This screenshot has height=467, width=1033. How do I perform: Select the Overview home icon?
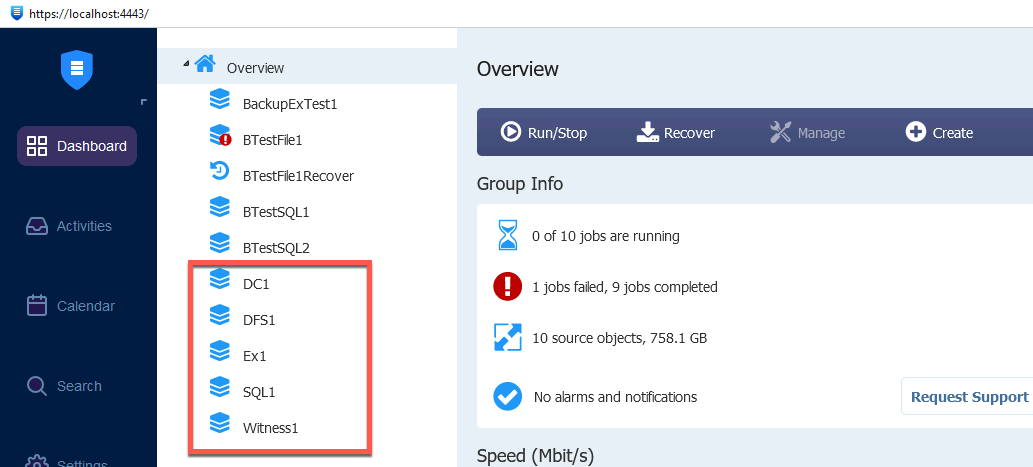click(205, 63)
